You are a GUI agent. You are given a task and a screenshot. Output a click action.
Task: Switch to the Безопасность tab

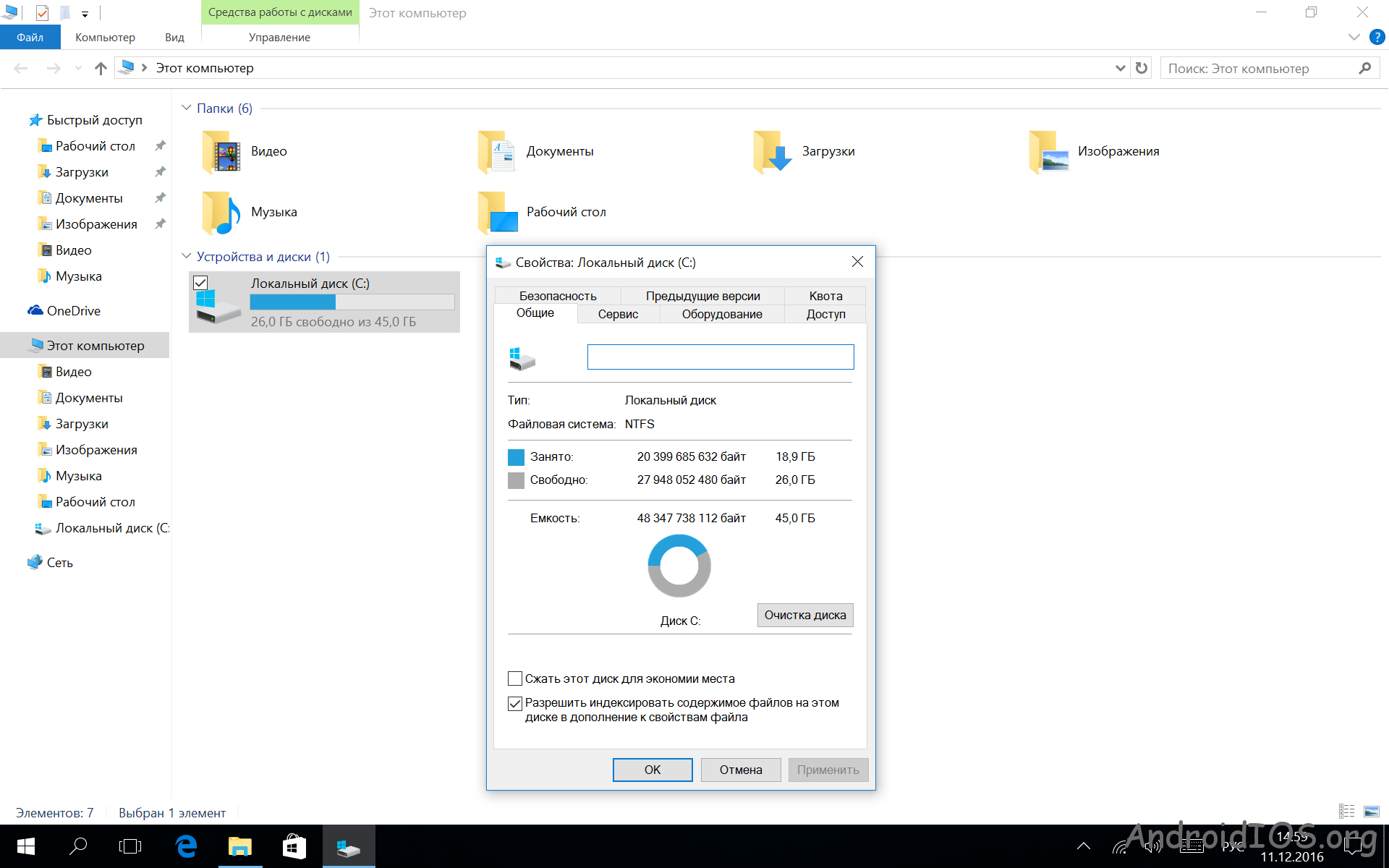pos(558,296)
